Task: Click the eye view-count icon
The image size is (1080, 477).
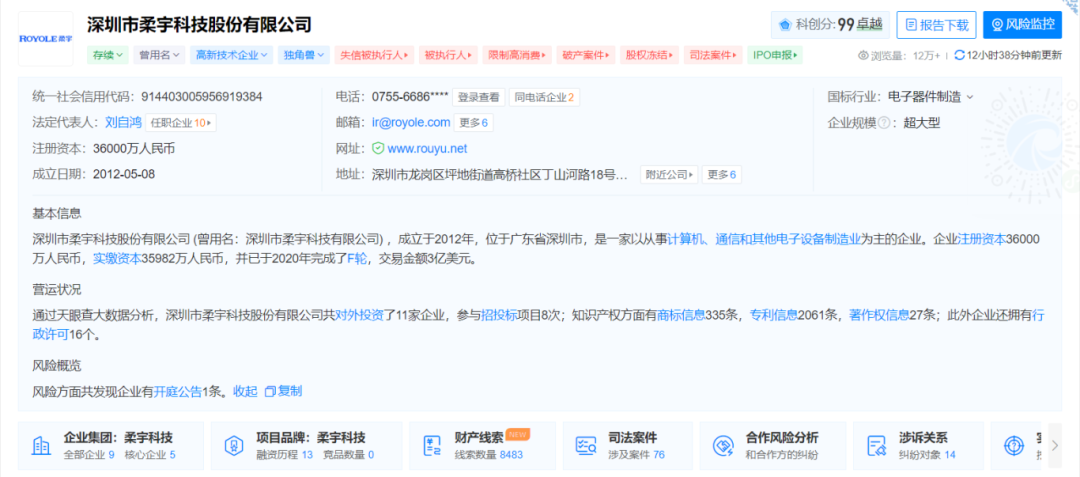Action: point(863,56)
